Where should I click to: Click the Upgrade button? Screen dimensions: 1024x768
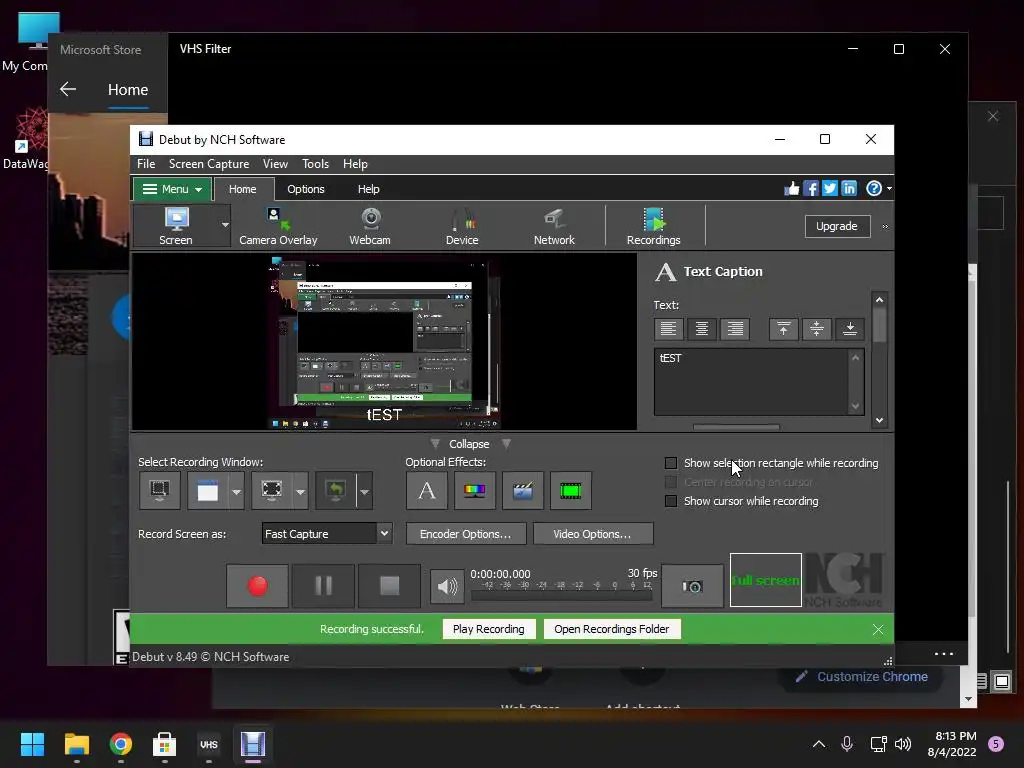[x=837, y=226]
